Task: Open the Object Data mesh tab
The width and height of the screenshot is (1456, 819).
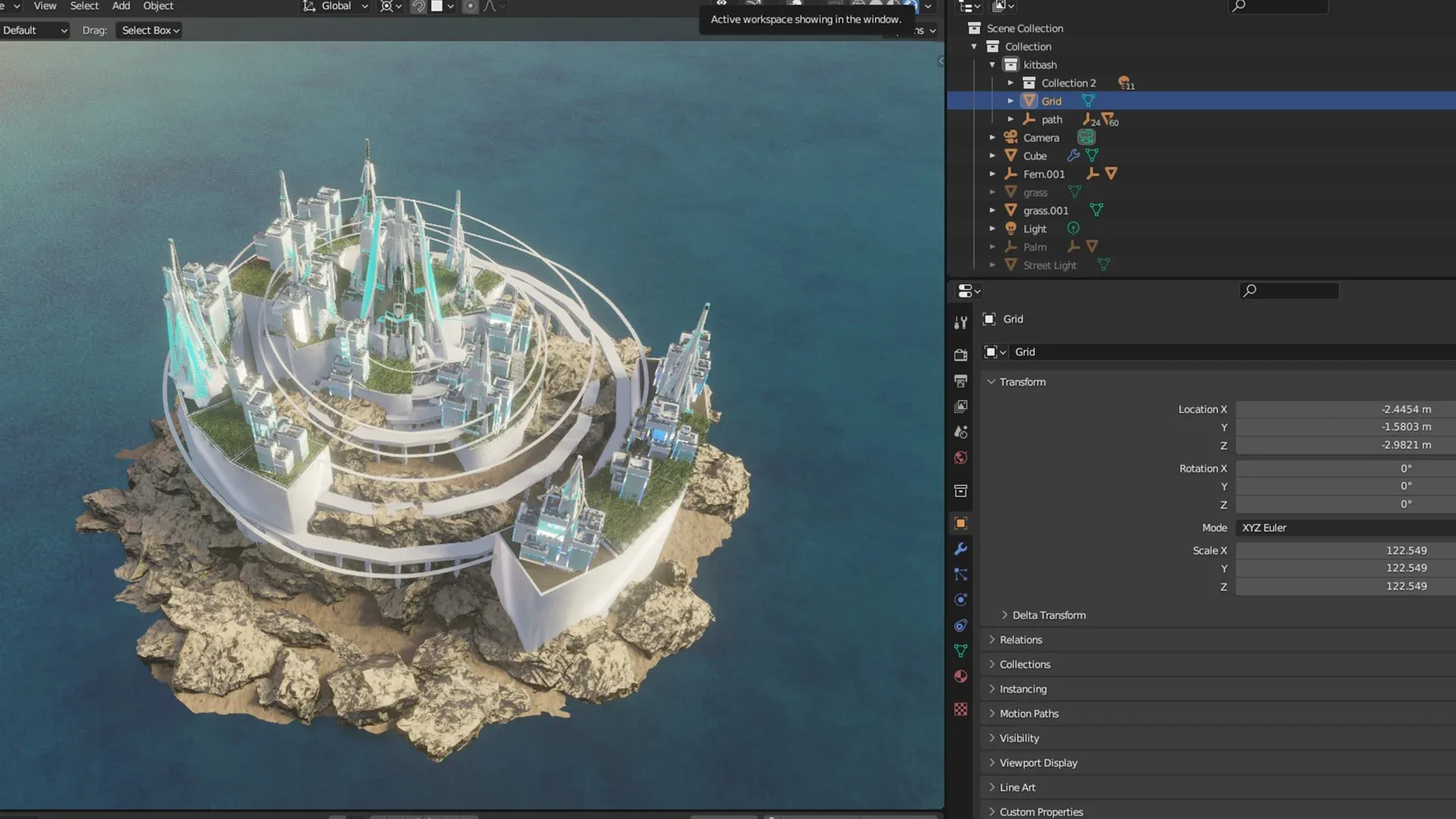Action: [961, 651]
